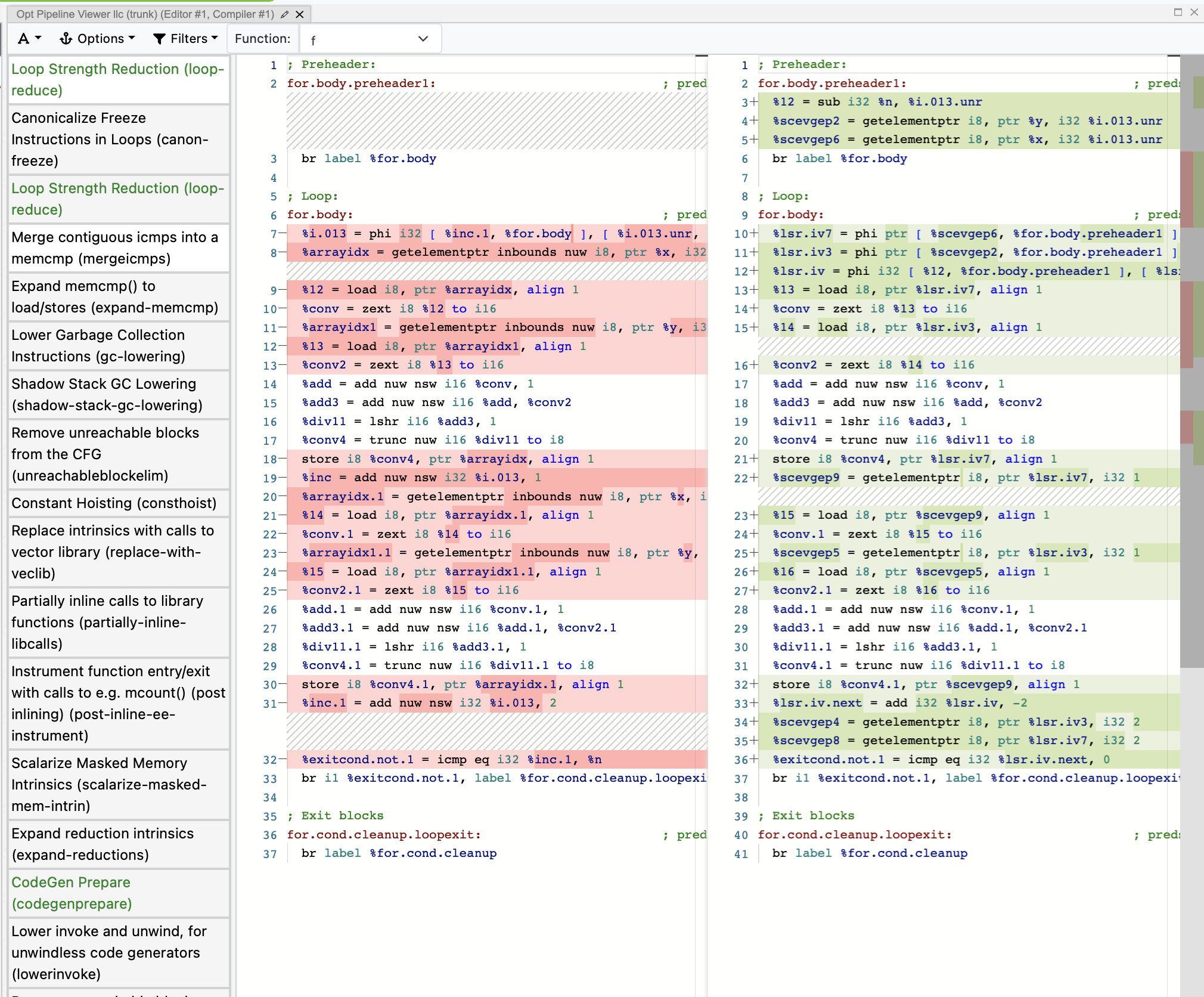Viewport: 1204px width, 997px height.
Task: Click '%scevgep8 = getelementptr' line
Action: (957, 741)
